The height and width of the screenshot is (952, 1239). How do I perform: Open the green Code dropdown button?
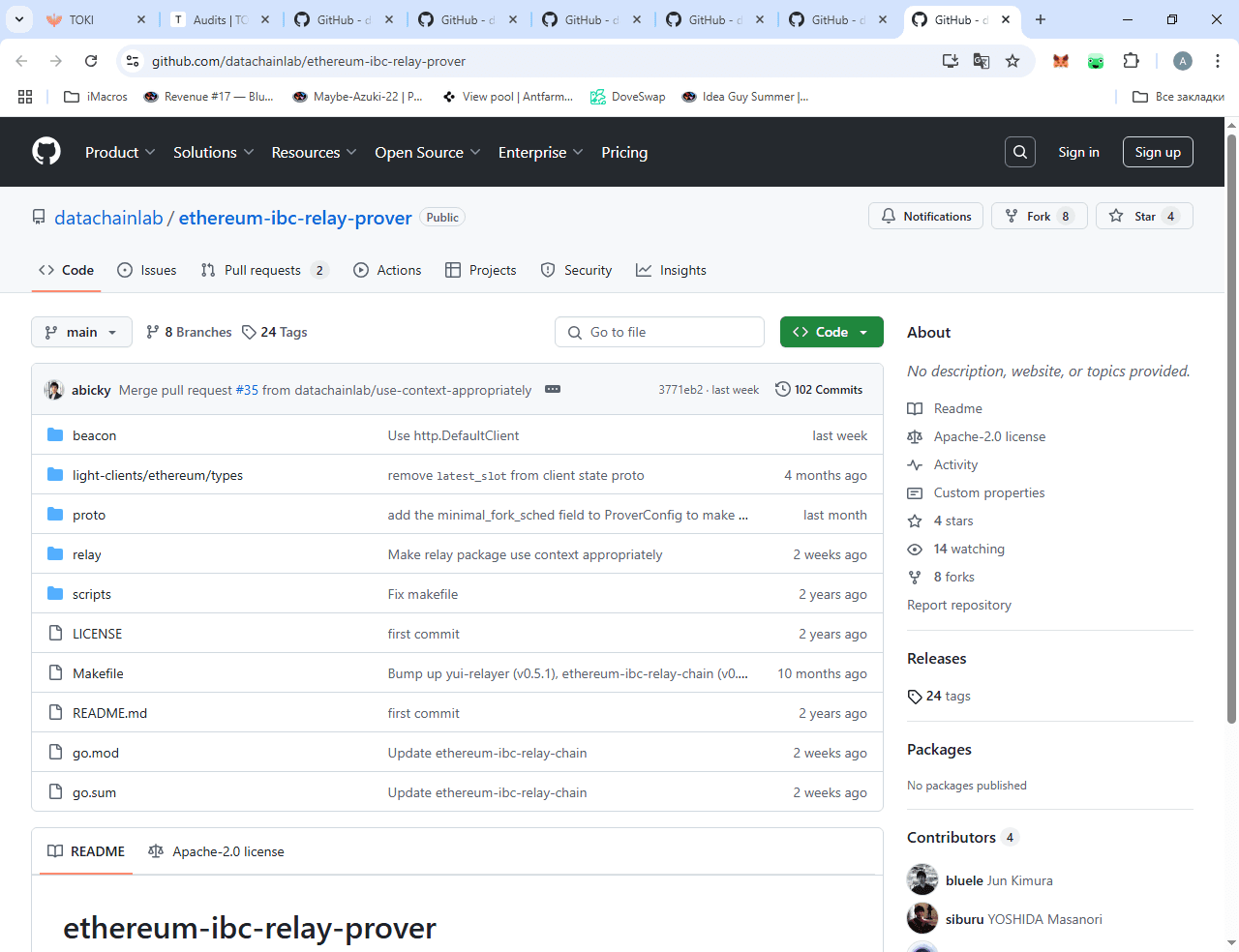[831, 332]
